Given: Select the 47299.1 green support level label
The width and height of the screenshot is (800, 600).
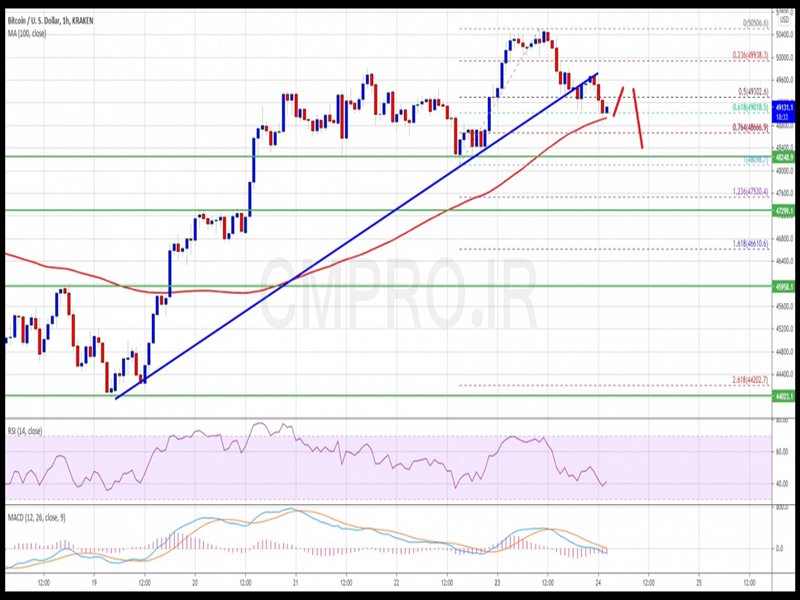Looking at the screenshot, I should click(x=782, y=211).
